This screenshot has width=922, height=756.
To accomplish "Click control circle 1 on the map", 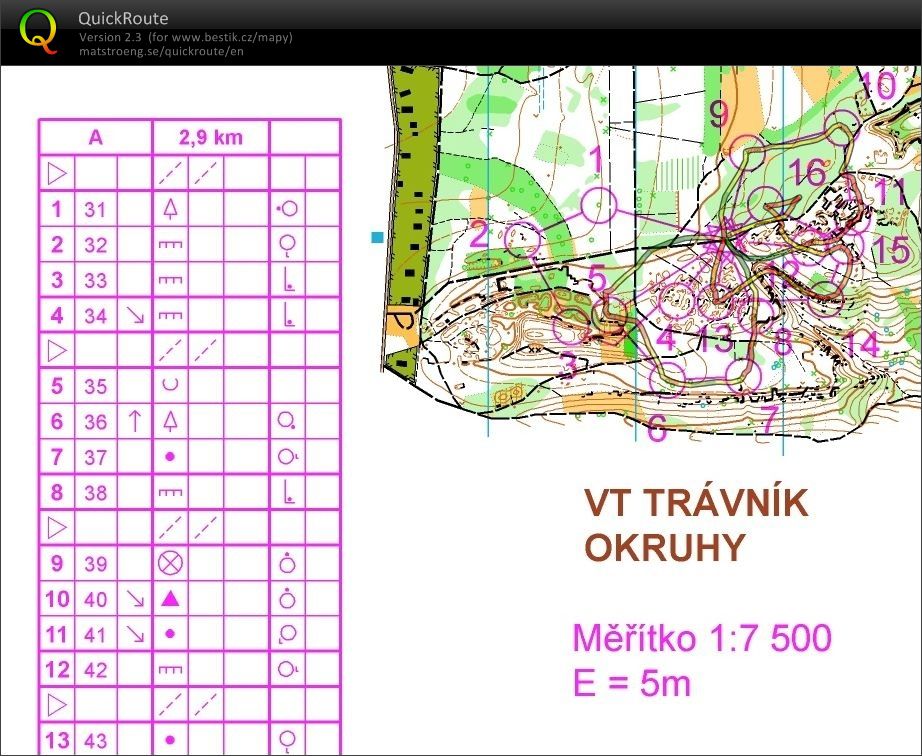I will (599, 205).
